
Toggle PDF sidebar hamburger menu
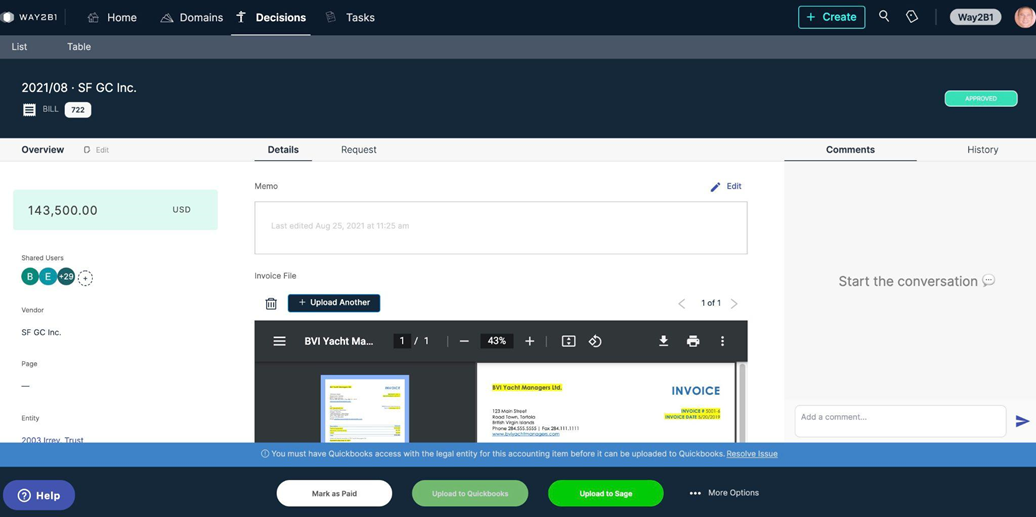tap(280, 341)
